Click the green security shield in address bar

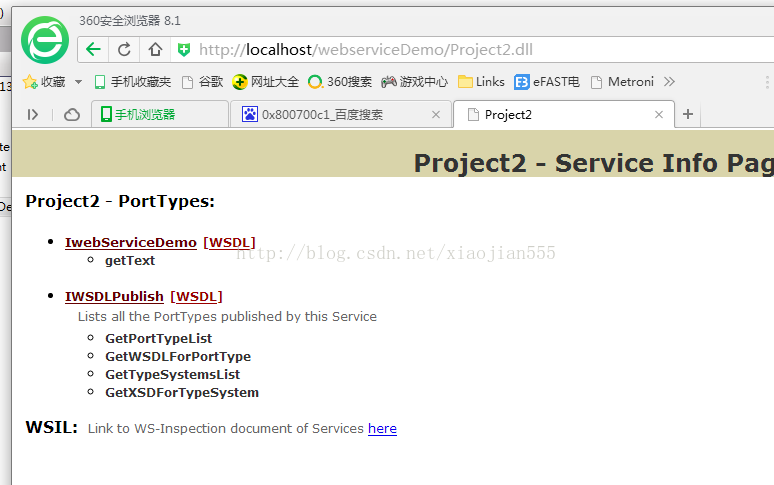tap(184, 49)
